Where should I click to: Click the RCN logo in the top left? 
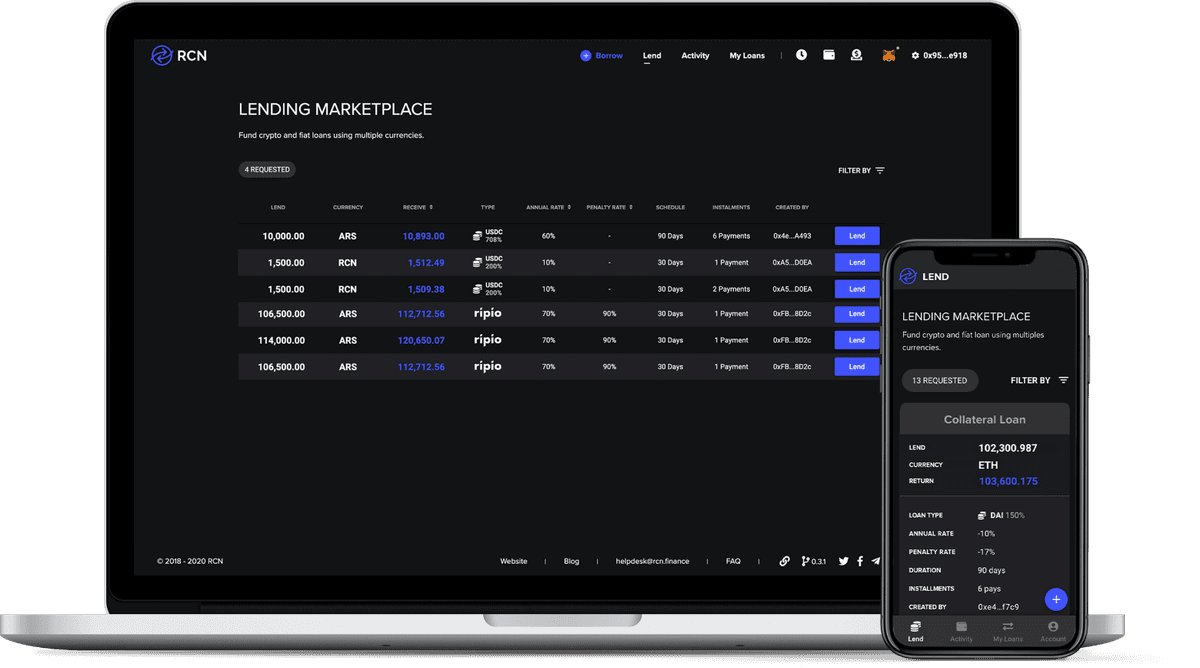pos(178,56)
